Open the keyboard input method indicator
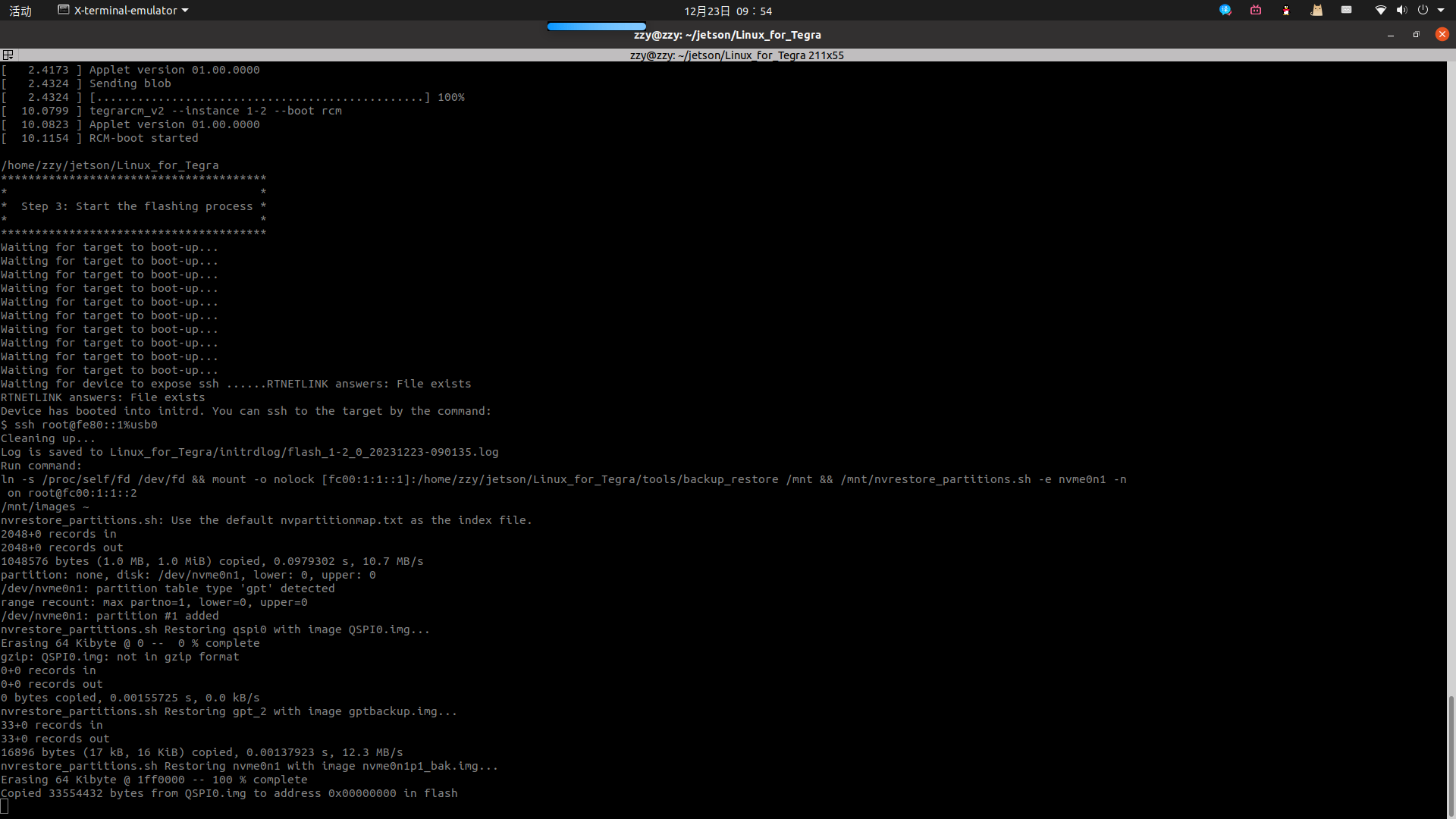 tap(1347, 11)
